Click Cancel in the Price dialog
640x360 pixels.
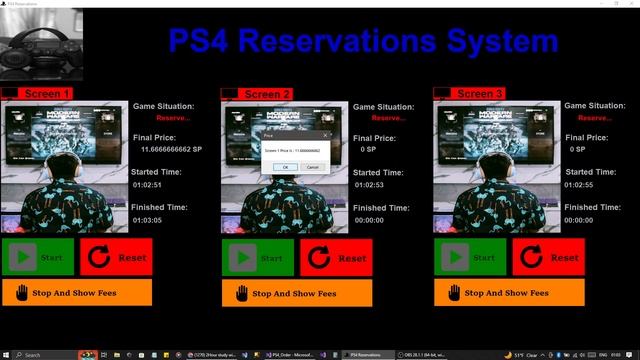[x=312, y=167]
